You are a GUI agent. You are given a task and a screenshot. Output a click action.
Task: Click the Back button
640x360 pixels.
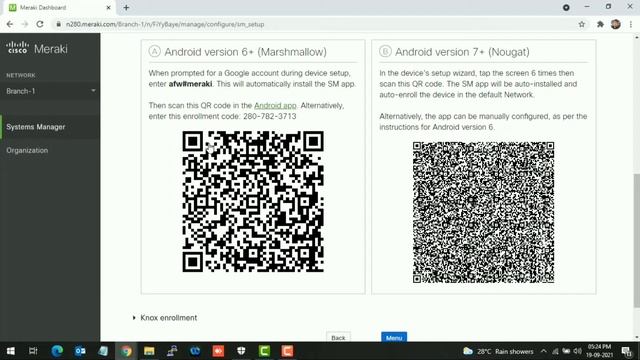[338, 337]
